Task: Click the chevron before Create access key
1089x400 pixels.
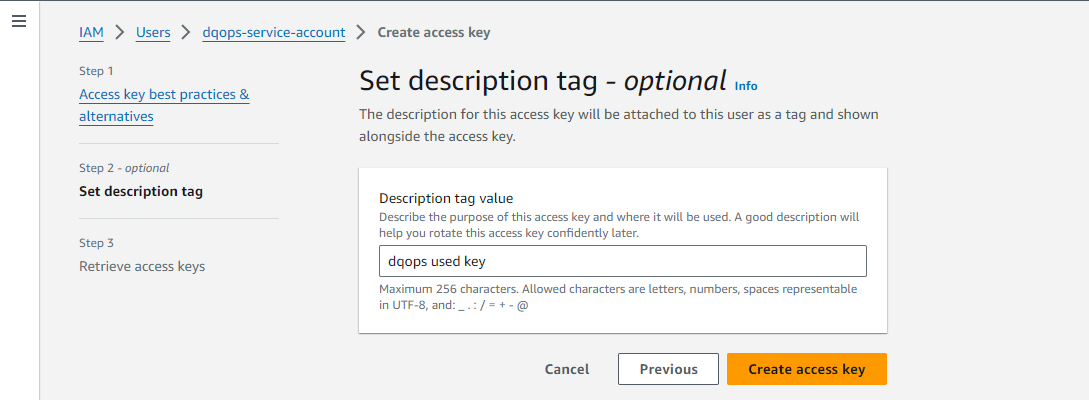Action: click(x=361, y=32)
